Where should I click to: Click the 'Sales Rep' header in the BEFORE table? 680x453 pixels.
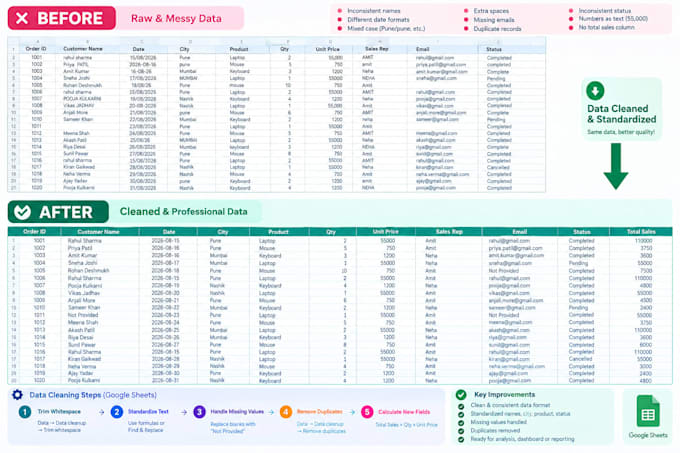[376, 49]
